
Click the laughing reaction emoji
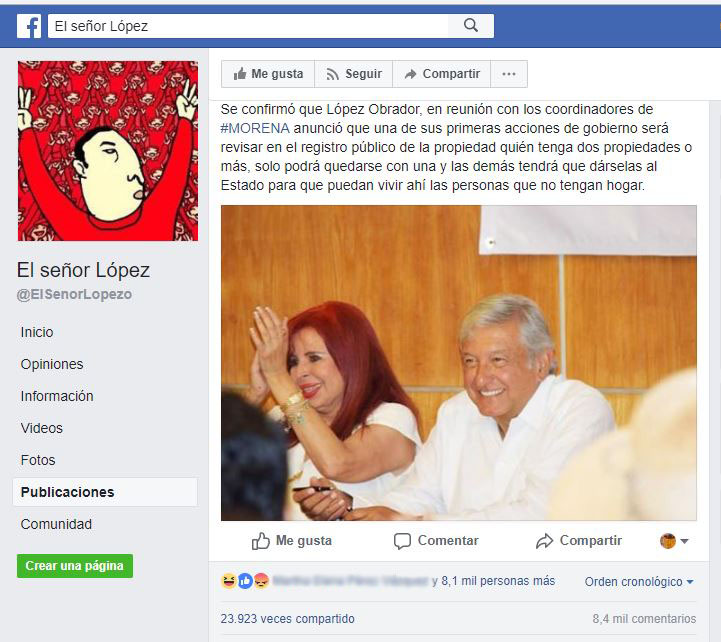point(229,581)
